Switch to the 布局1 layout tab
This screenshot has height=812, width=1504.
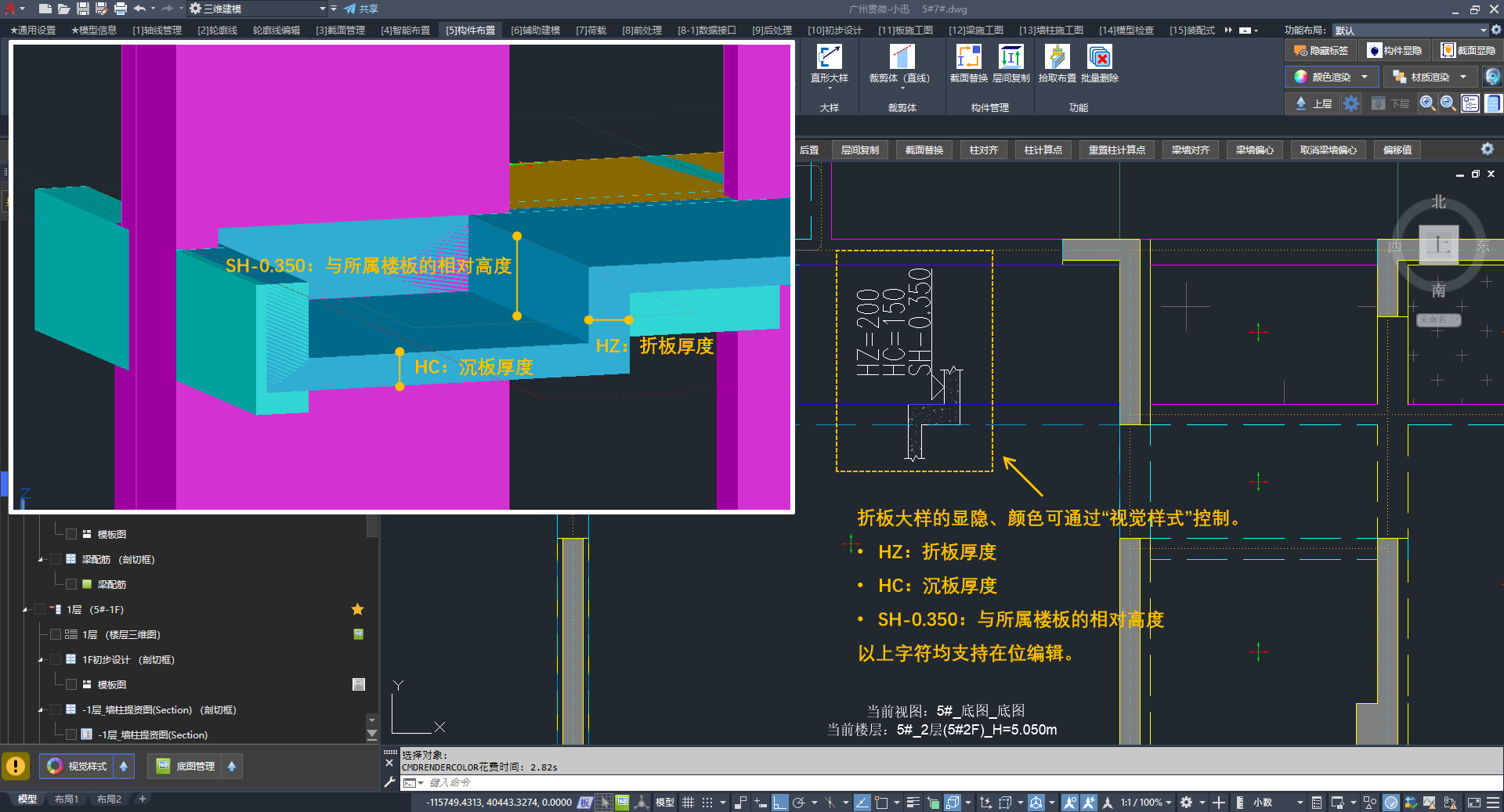tap(67, 799)
